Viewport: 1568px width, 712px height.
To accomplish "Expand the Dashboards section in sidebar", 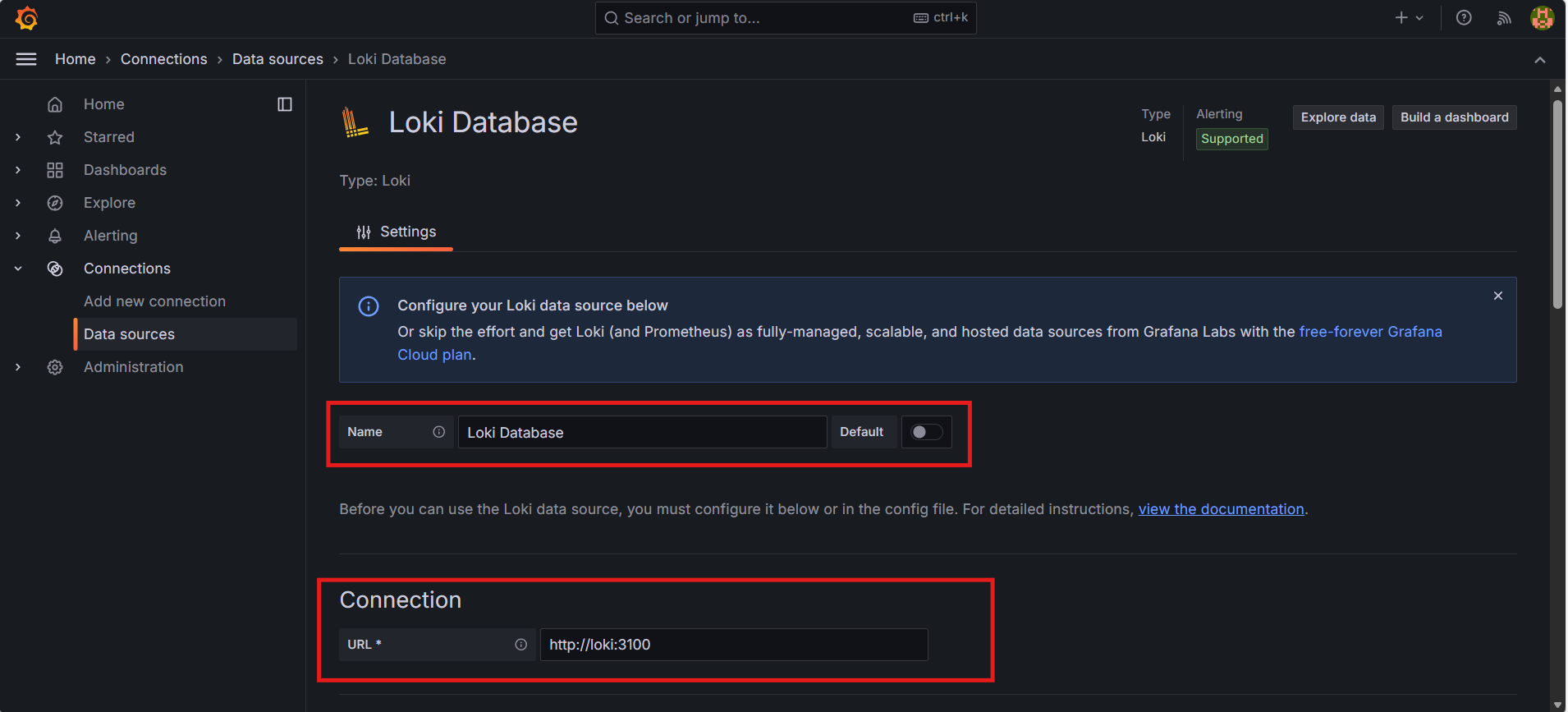I will (18, 170).
